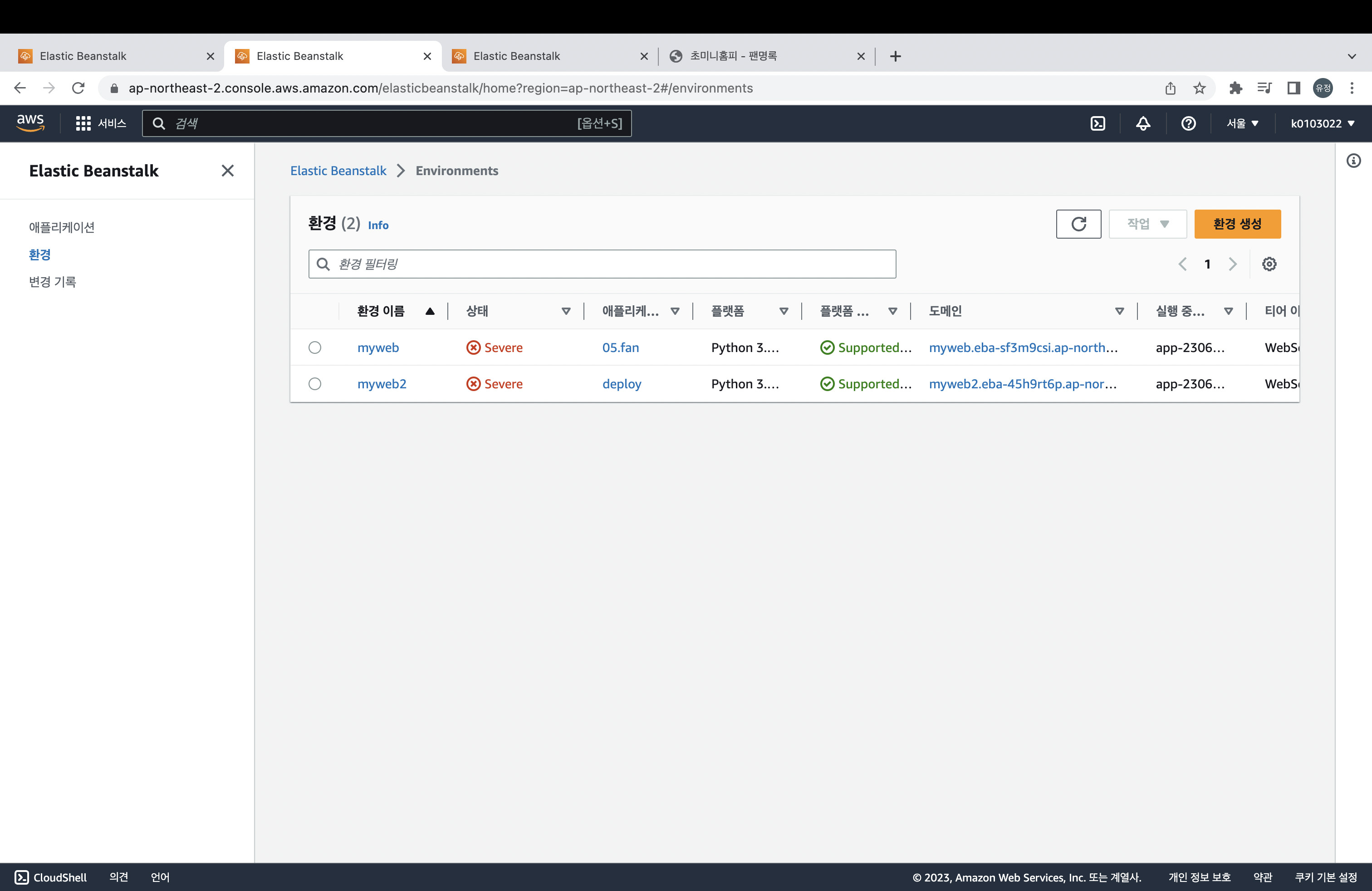Viewport: 1372px width, 891px height.
Task: Switch to the third Elastic Beanstalk tab
Action: [550, 56]
